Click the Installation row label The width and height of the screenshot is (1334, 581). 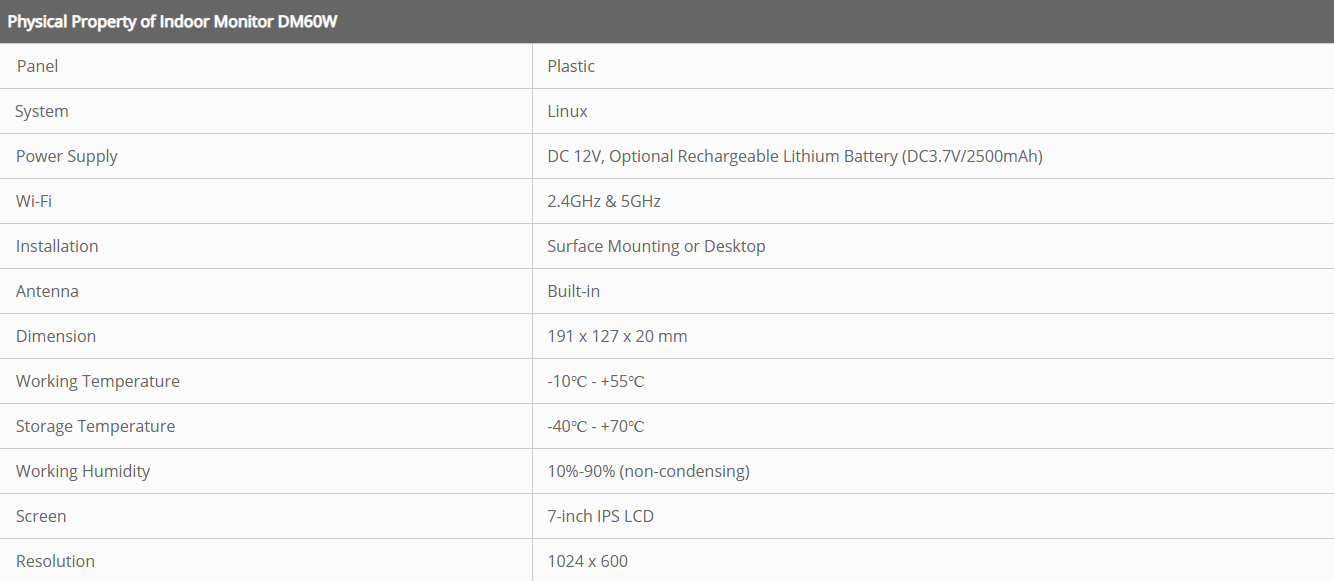coord(57,246)
